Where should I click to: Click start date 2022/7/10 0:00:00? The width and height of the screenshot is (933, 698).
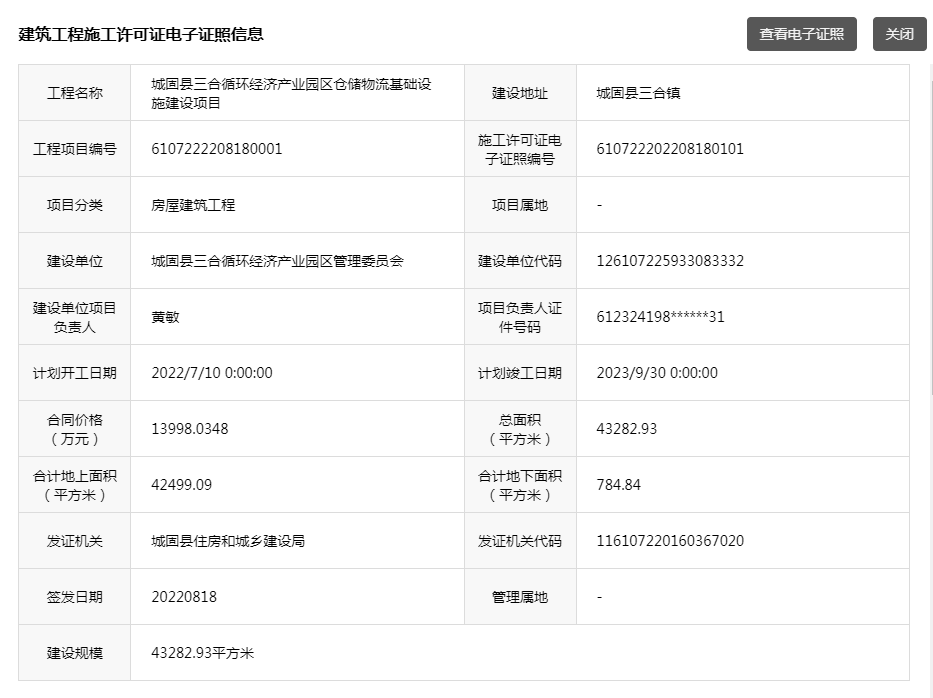[x=212, y=373]
